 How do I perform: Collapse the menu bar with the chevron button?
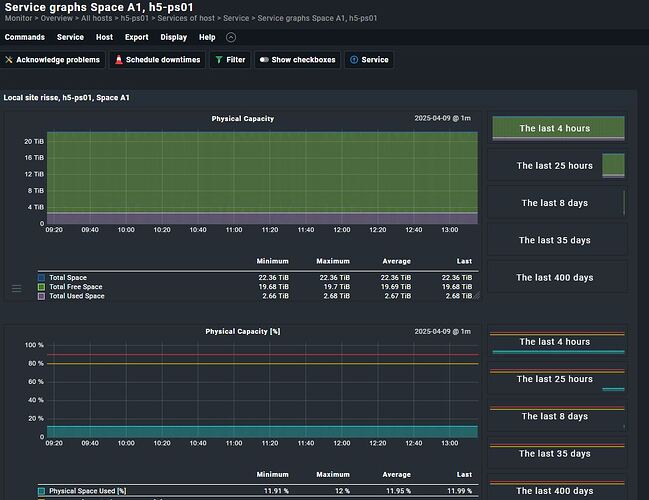coord(231,37)
